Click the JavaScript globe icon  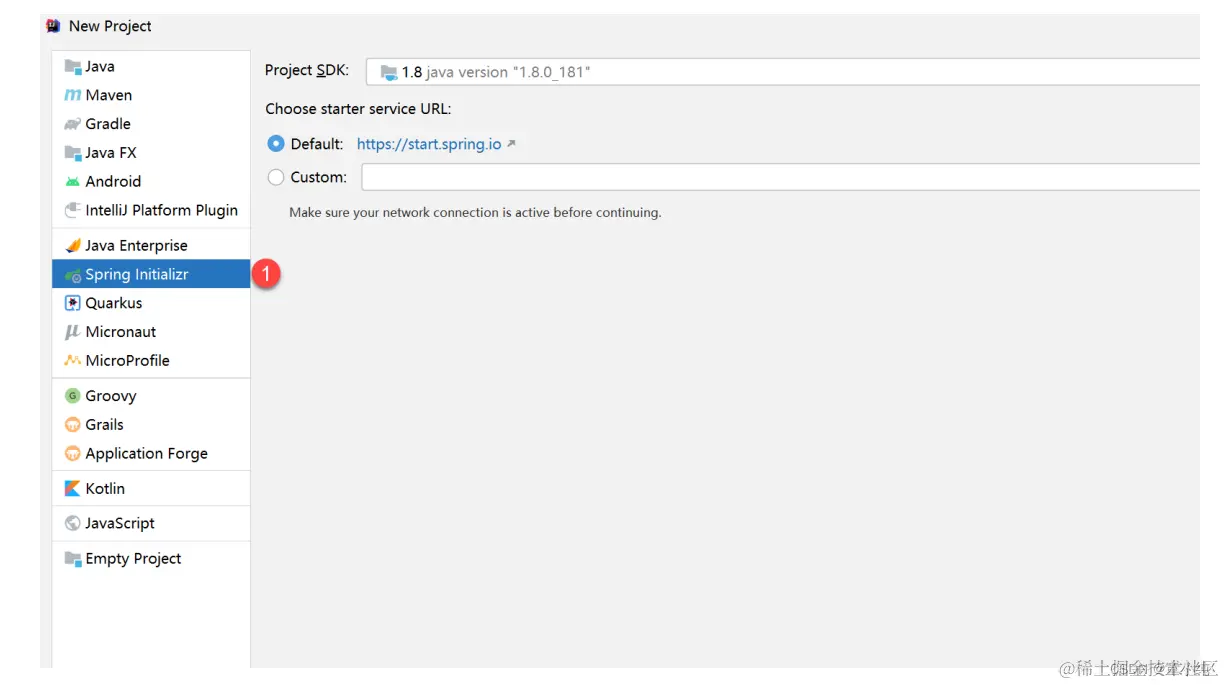point(72,523)
